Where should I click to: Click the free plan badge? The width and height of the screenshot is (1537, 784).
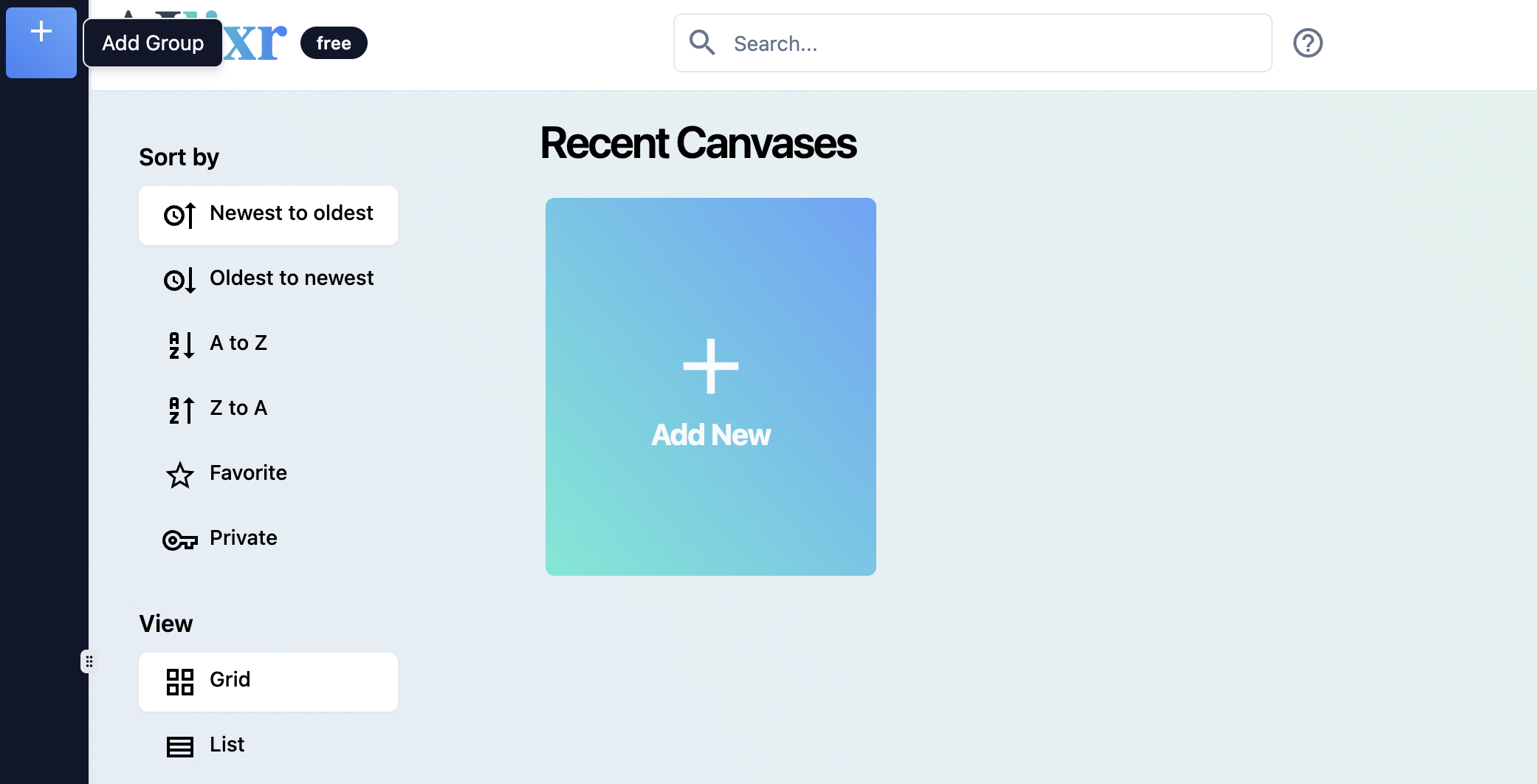(x=334, y=43)
